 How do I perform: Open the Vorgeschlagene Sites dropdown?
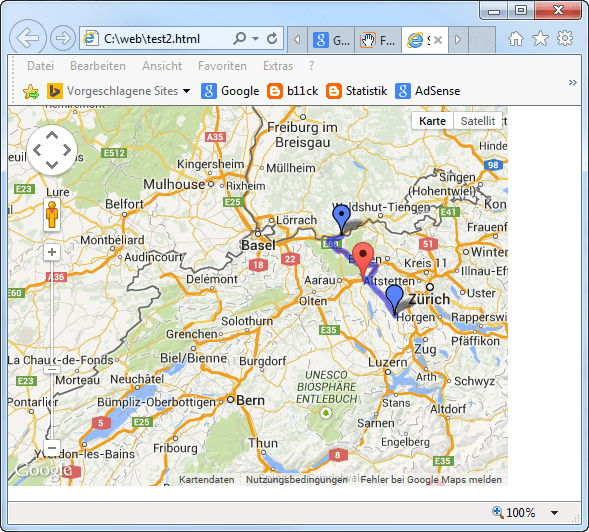point(118,91)
